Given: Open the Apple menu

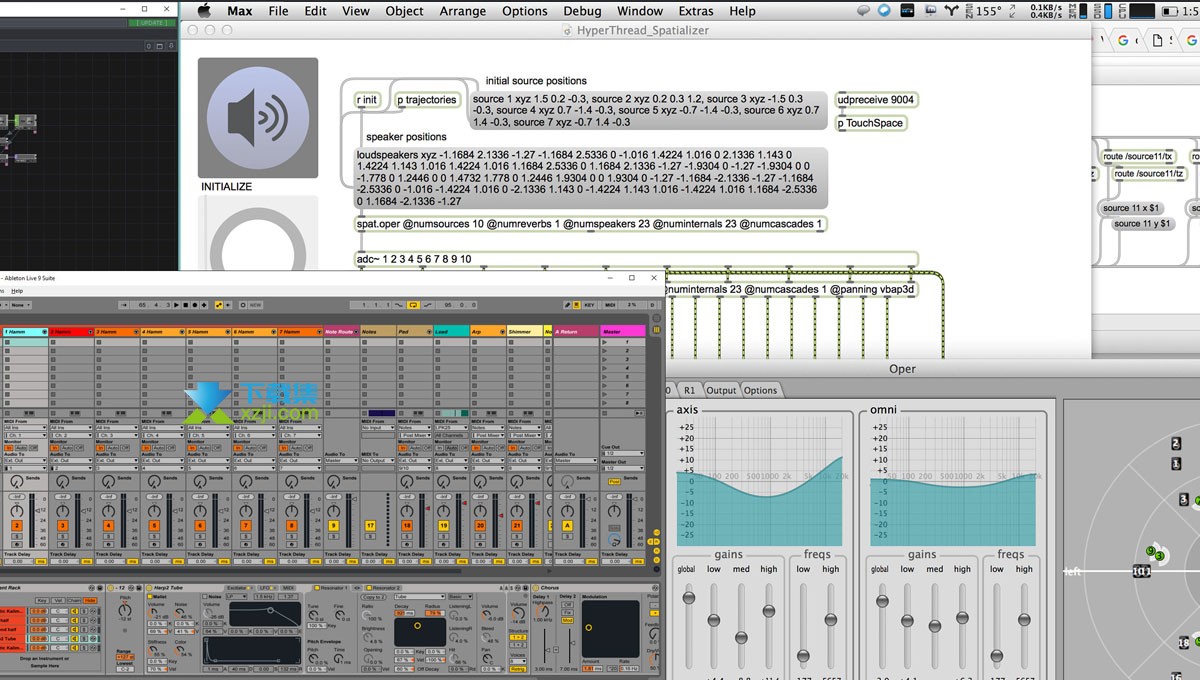Looking at the screenshot, I should click(x=205, y=11).
